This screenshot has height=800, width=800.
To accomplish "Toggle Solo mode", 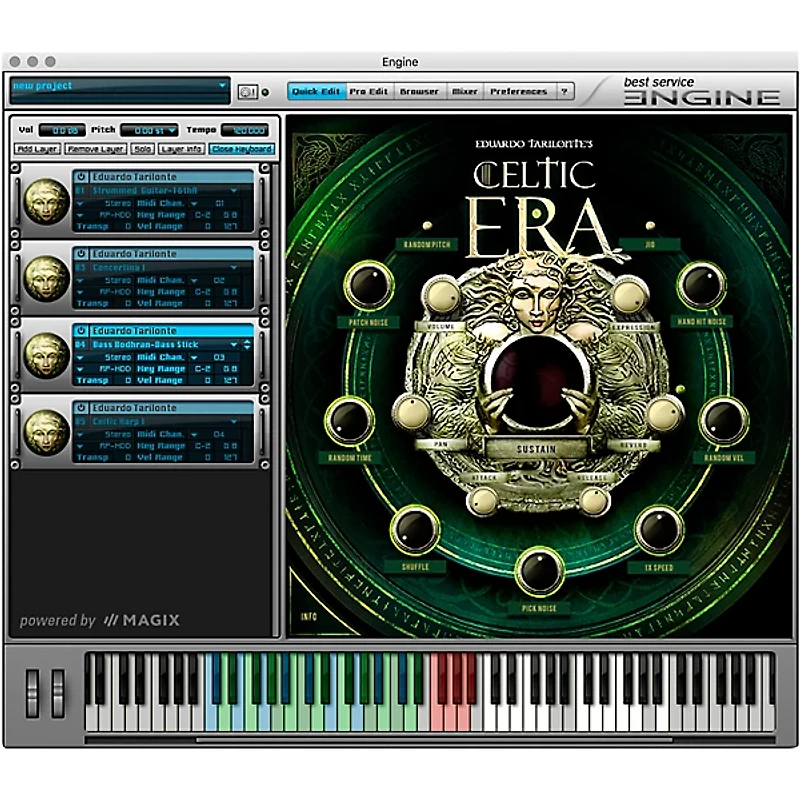I will pyautogui.click(x=144, y=148).
